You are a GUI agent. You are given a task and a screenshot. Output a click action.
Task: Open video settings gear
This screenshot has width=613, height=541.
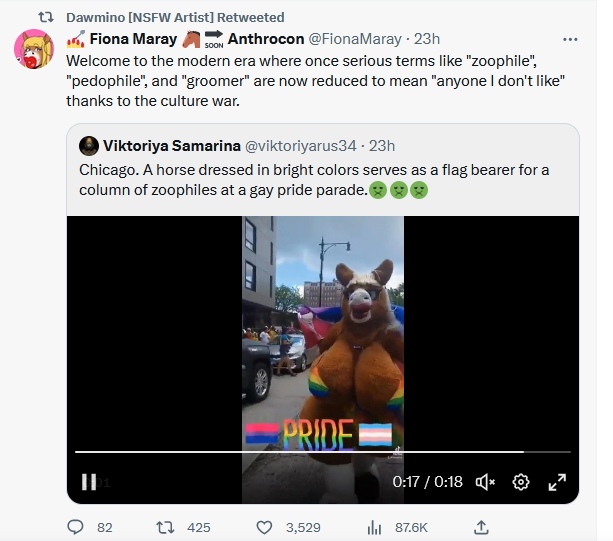pos(520,481)
